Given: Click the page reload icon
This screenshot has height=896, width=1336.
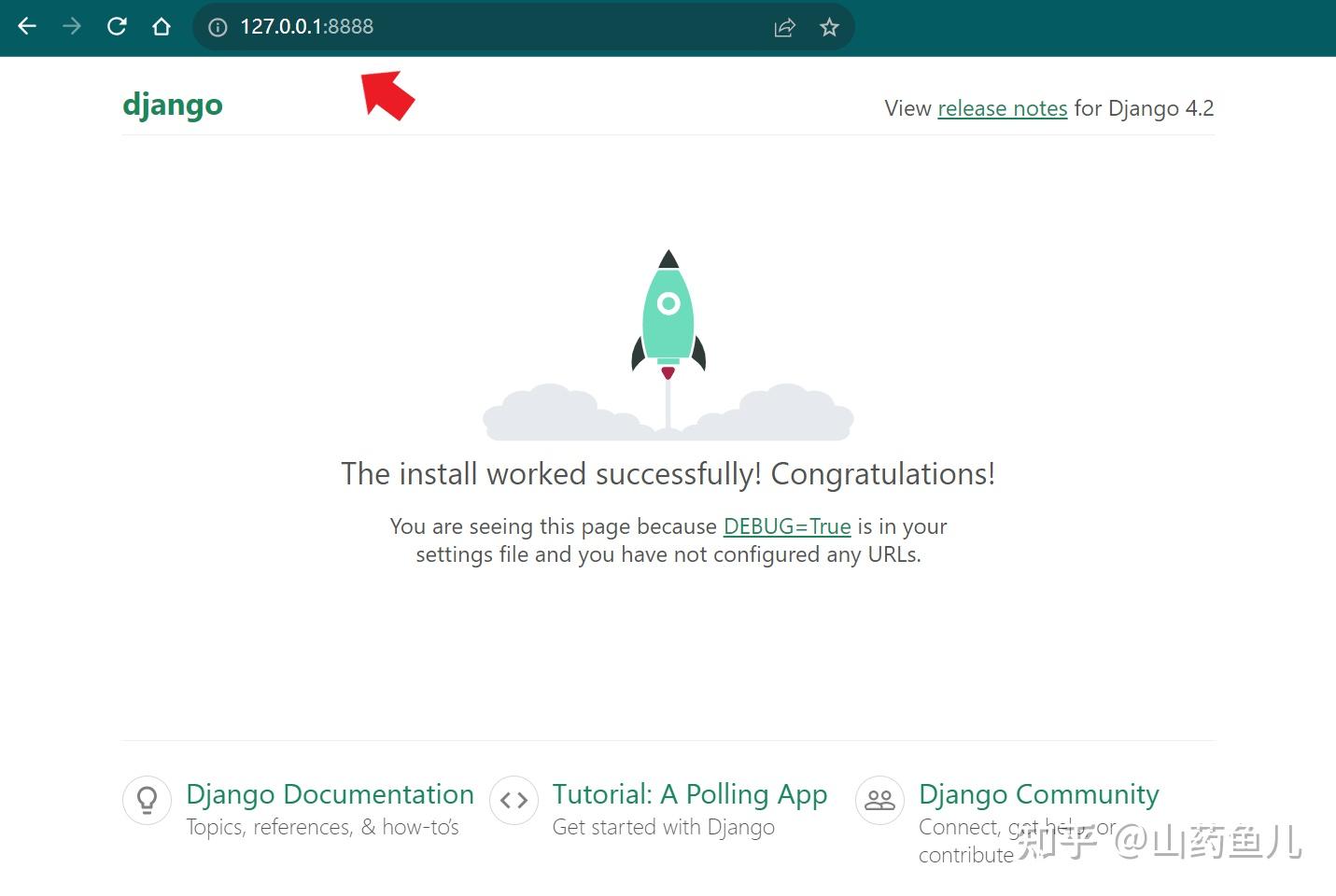Looking at the screenshot, I should [x=116, y=26].
